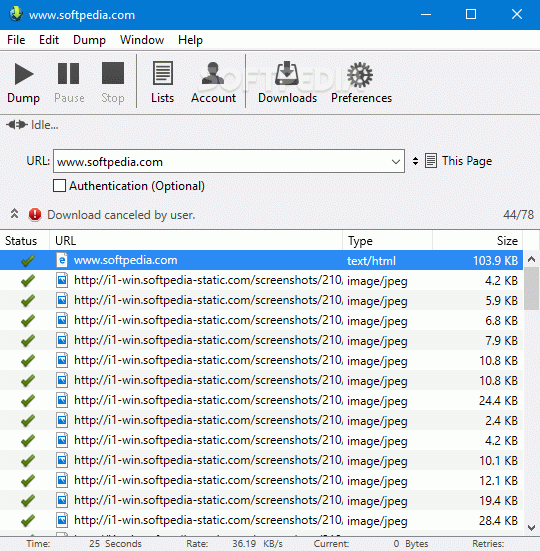Click the 36.19 KB/s rate value
The height and width of the screenshot is (551, 540).
click(x=257, y=544)
